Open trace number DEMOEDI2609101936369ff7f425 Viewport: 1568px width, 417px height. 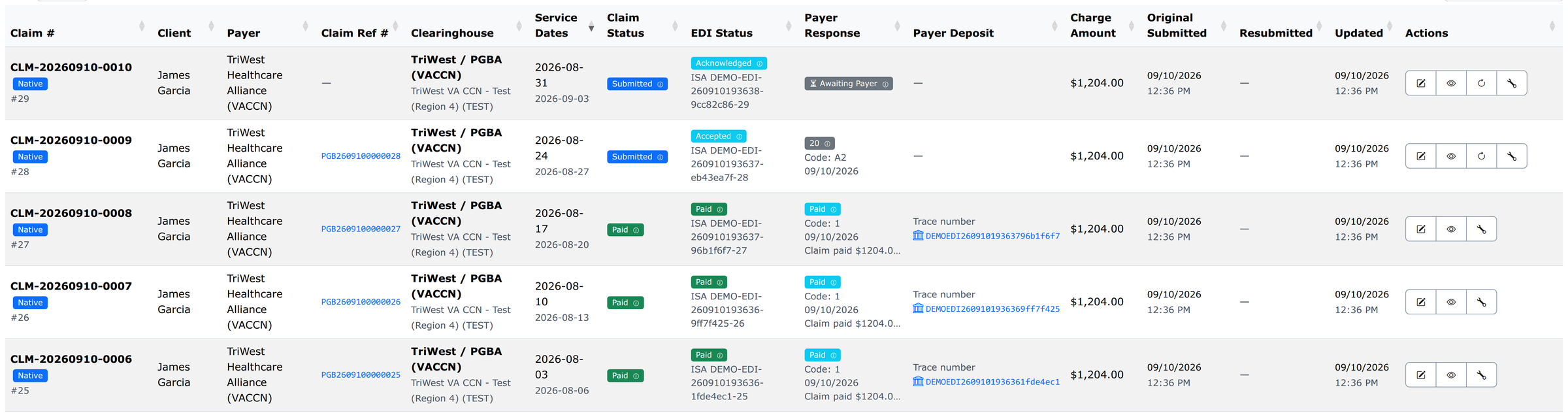point(992,309)
